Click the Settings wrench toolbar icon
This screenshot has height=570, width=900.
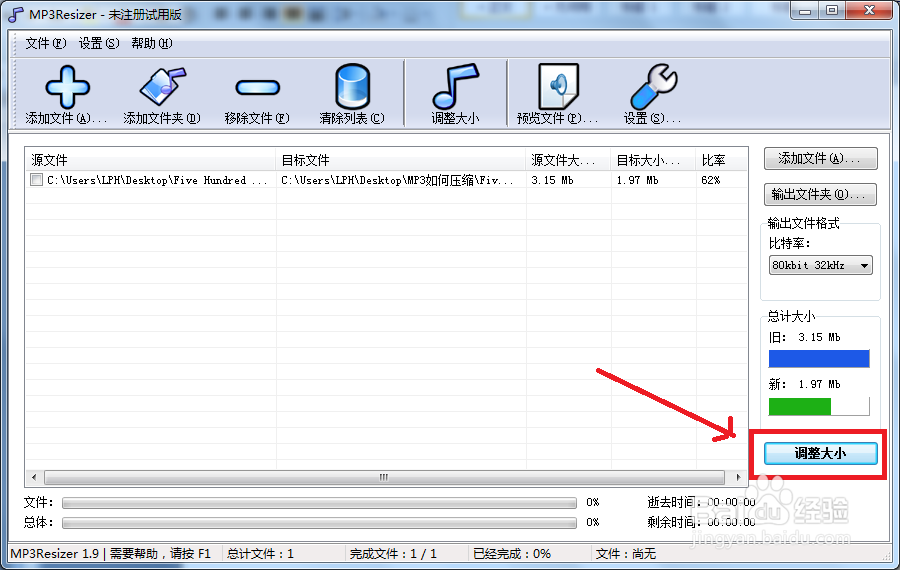pos(654,87)
